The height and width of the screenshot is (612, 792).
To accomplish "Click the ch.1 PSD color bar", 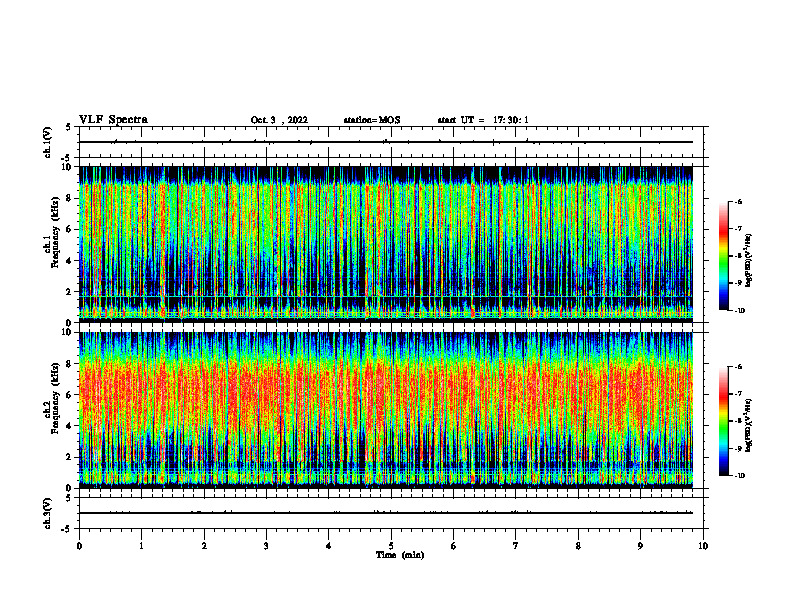I will (x=724, y=256).
